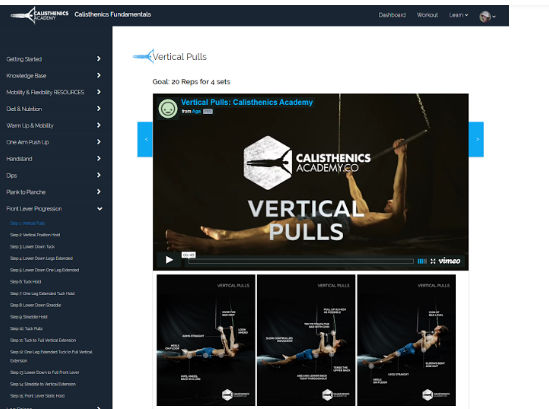Expand the One Arm Push Up section
This screenshot has width=549, height=409.
[x=54, y=142]
